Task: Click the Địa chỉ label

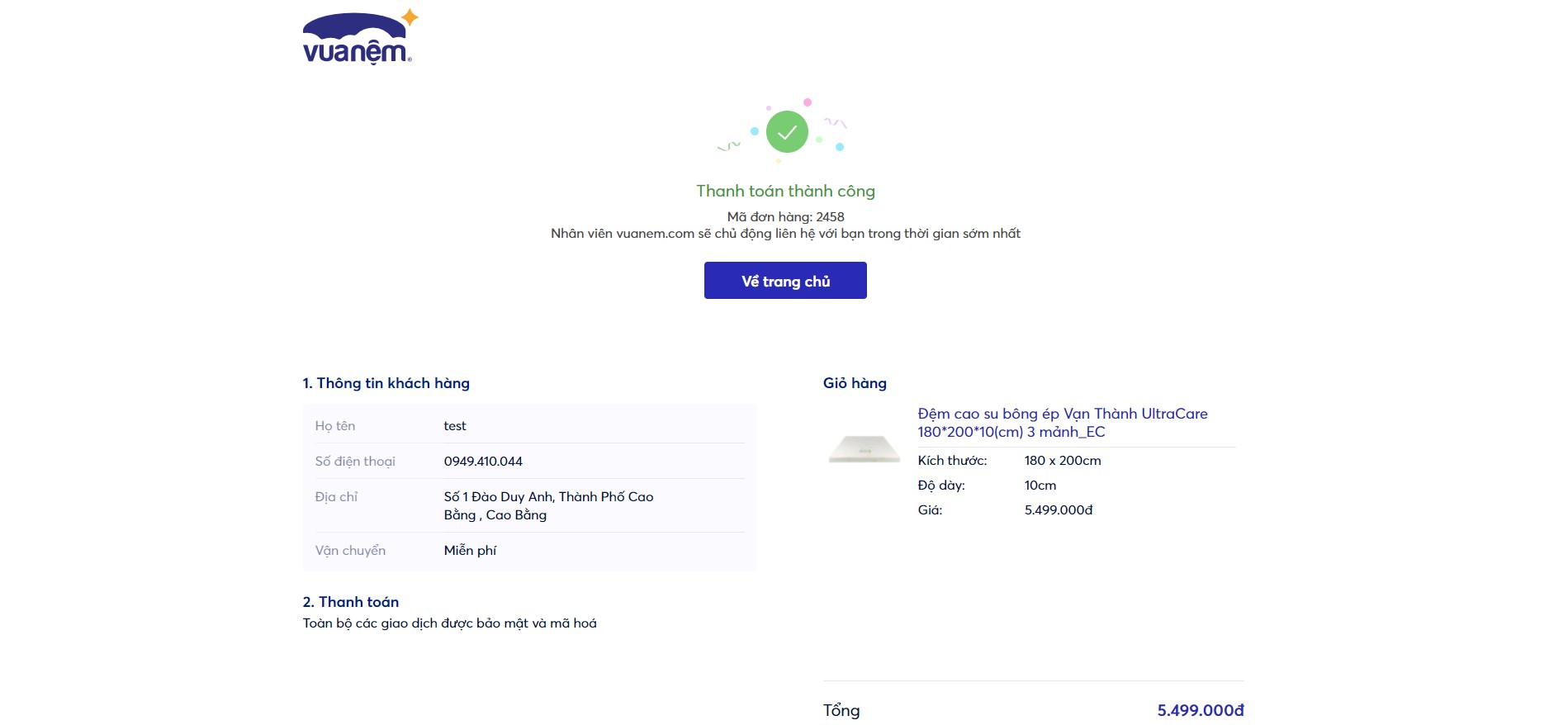Action: (336, 497)
